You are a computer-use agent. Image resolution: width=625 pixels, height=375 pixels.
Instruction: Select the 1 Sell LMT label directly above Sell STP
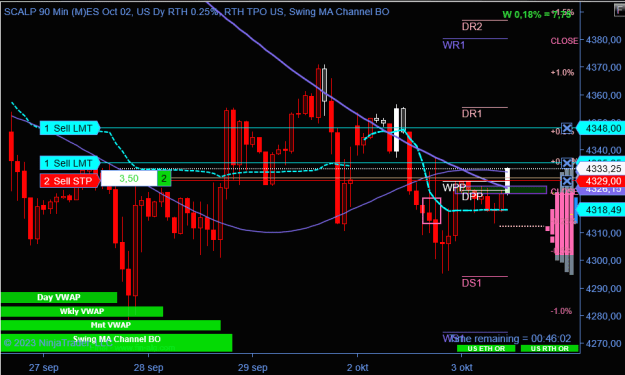[69, 163]
